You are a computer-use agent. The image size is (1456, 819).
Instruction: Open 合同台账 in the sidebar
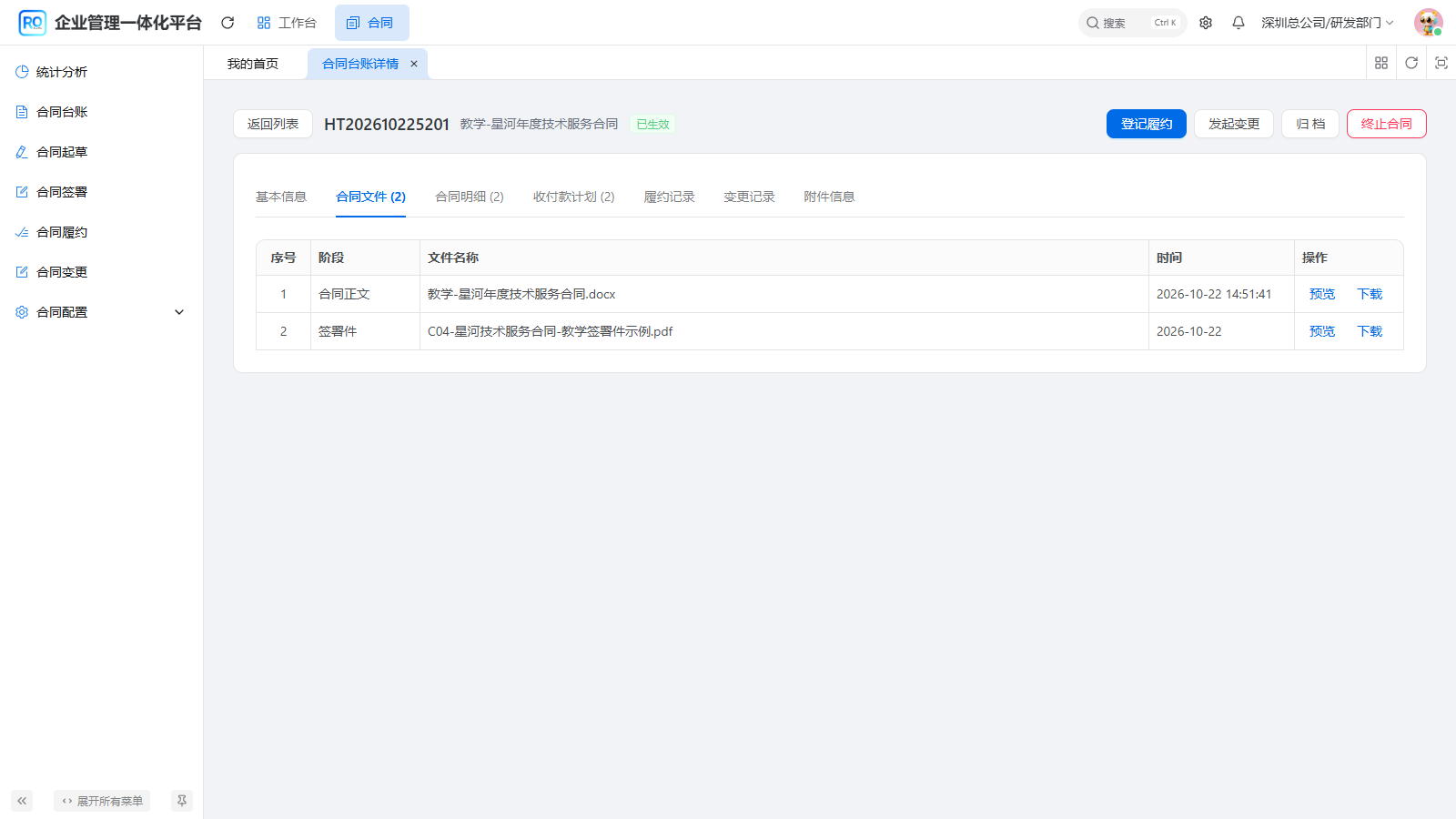(x=101, y=112)
